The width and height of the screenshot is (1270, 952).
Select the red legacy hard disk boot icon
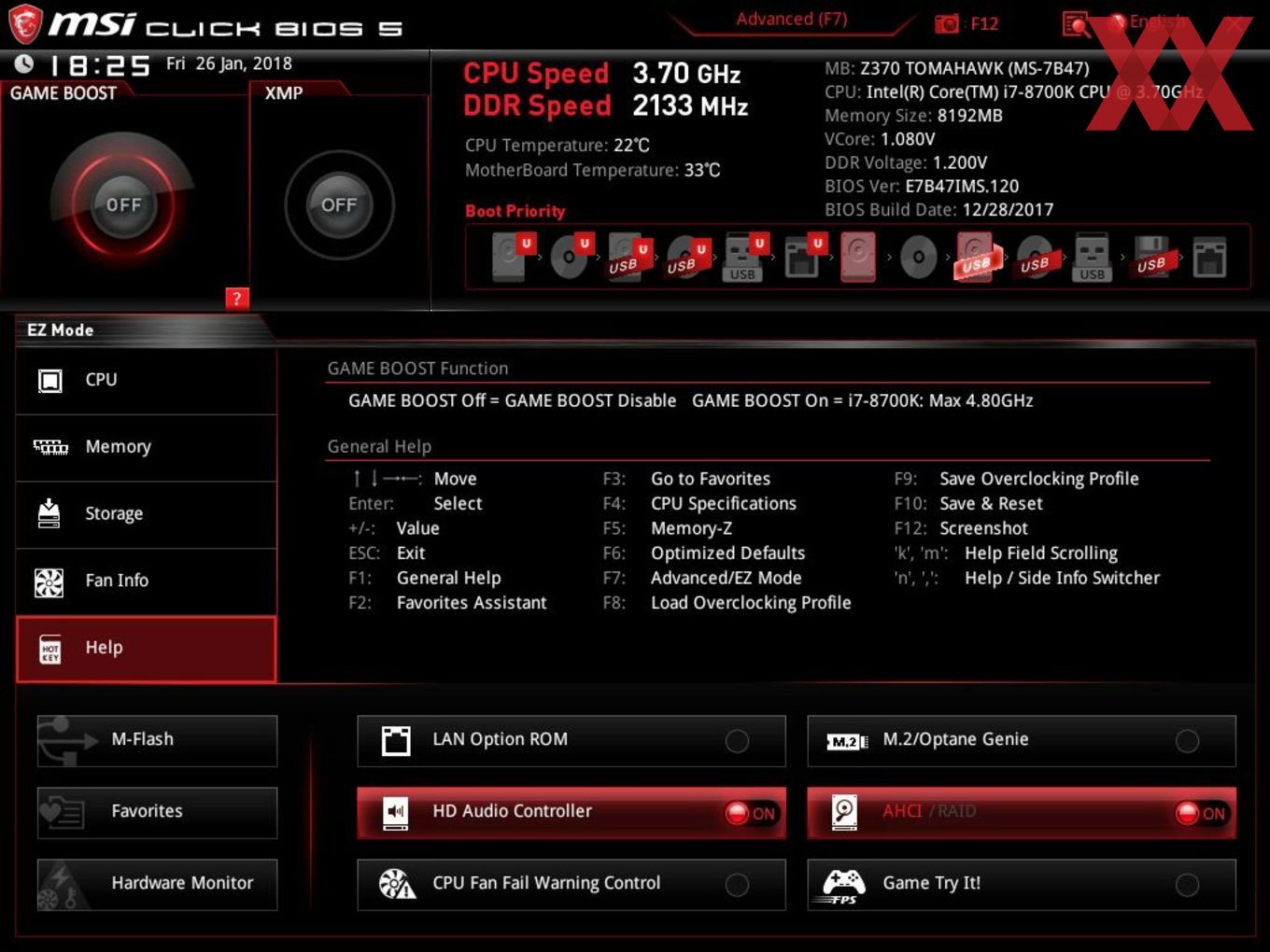[858, 258]
